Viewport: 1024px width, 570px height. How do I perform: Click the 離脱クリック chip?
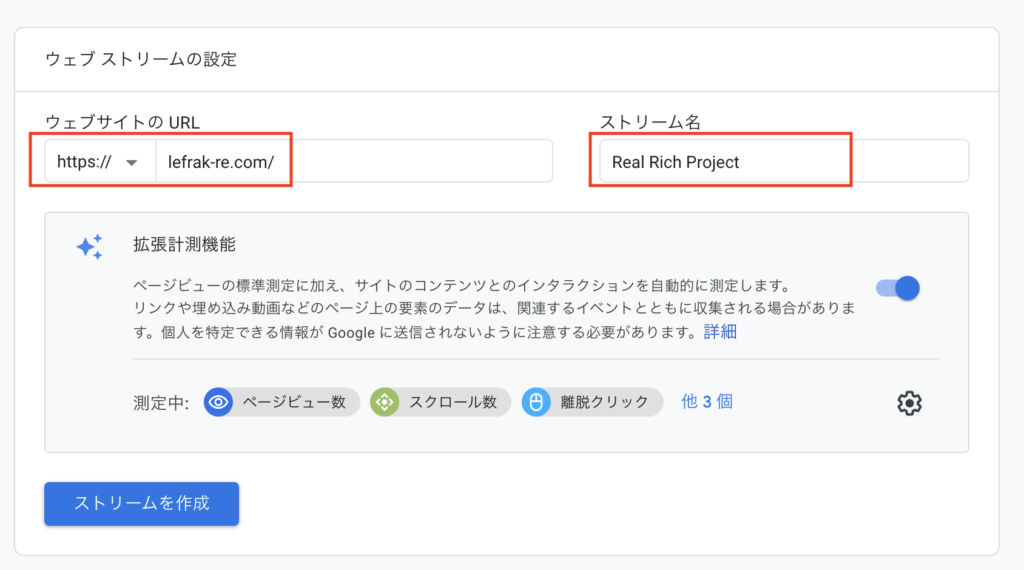tap(592, 402)
